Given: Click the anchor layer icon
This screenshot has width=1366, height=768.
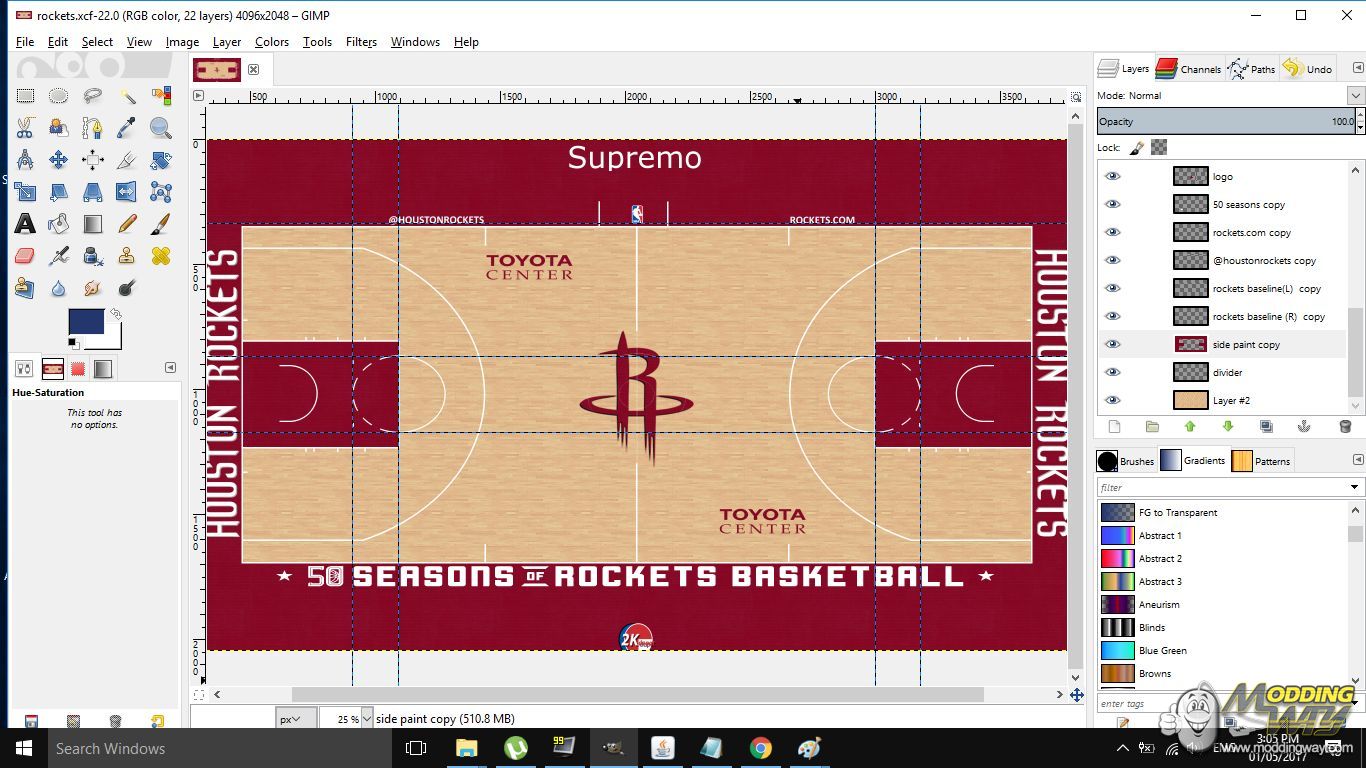Looking at the screenshot, I should tap(1304, 427).
